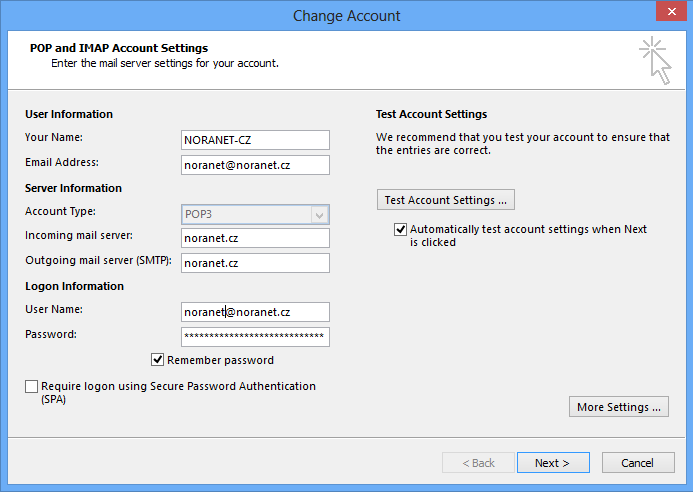This screenshot has height=492, width=693.
Task: Click the Password input box
Action: click(255, 337)
